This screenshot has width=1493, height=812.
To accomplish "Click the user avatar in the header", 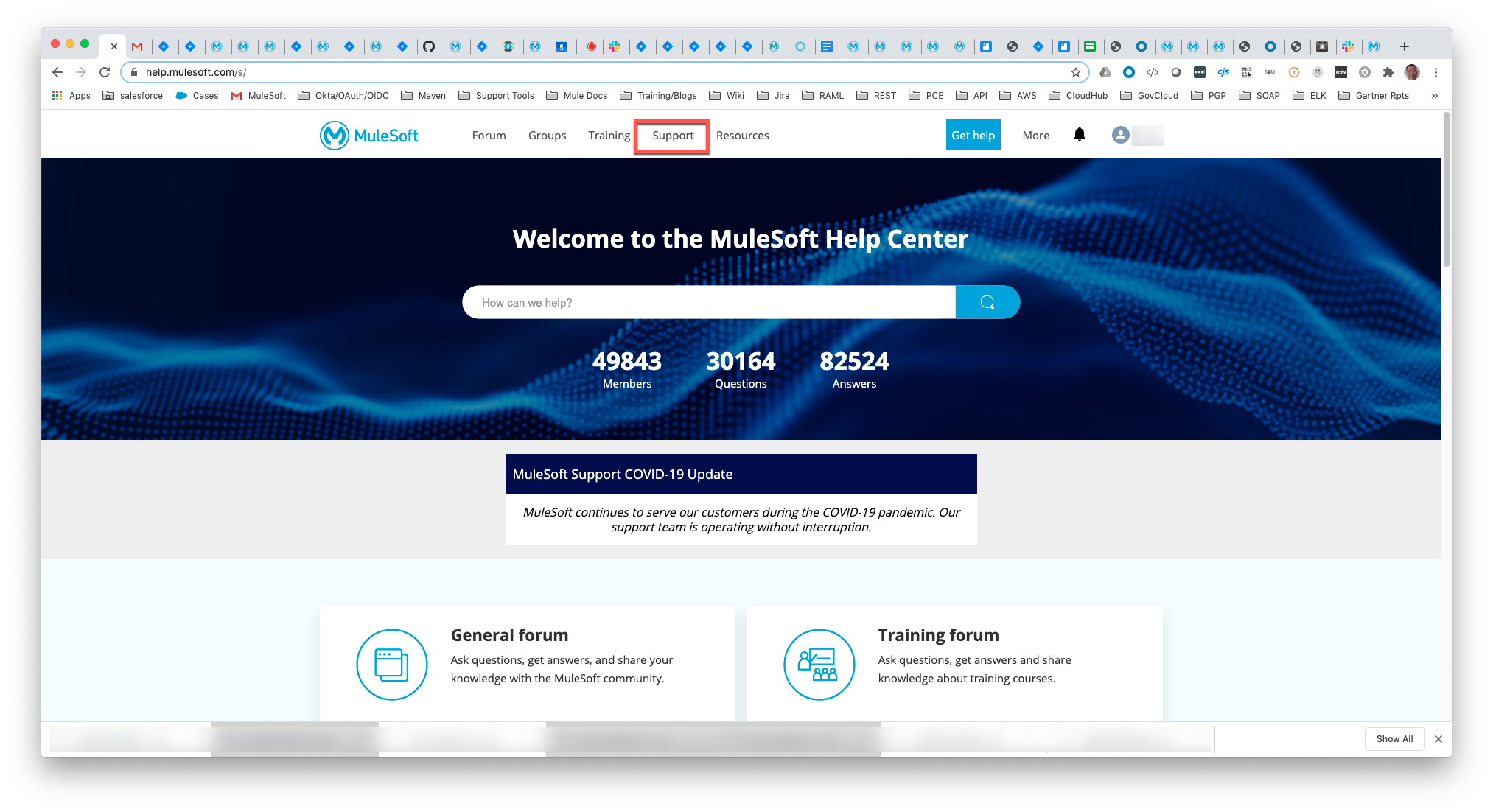I will 1119,135.
